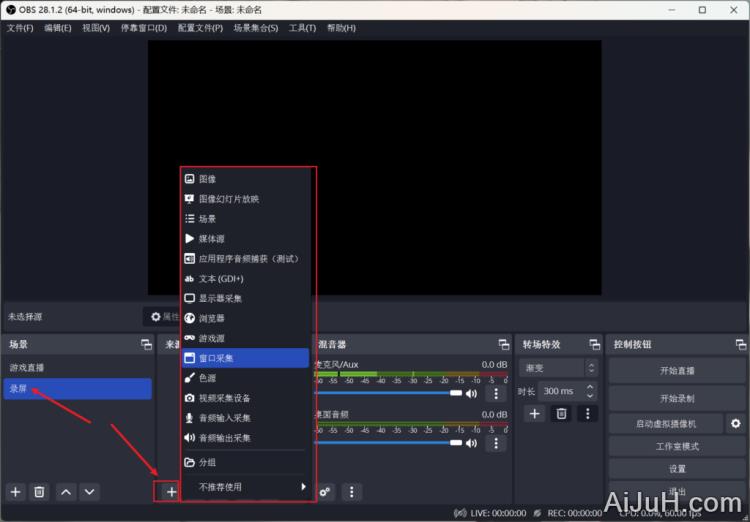
Task: Open virtual camera settings gear icon
Action: 736,423
